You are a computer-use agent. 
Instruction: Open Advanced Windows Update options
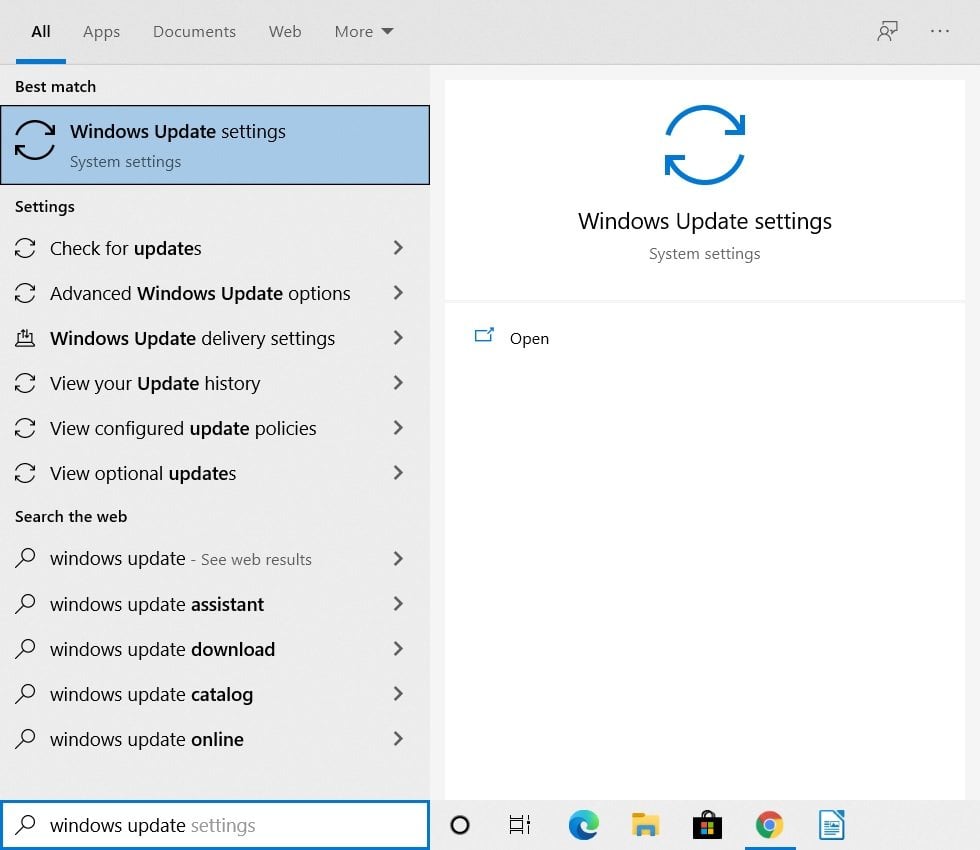pos(215,293)
